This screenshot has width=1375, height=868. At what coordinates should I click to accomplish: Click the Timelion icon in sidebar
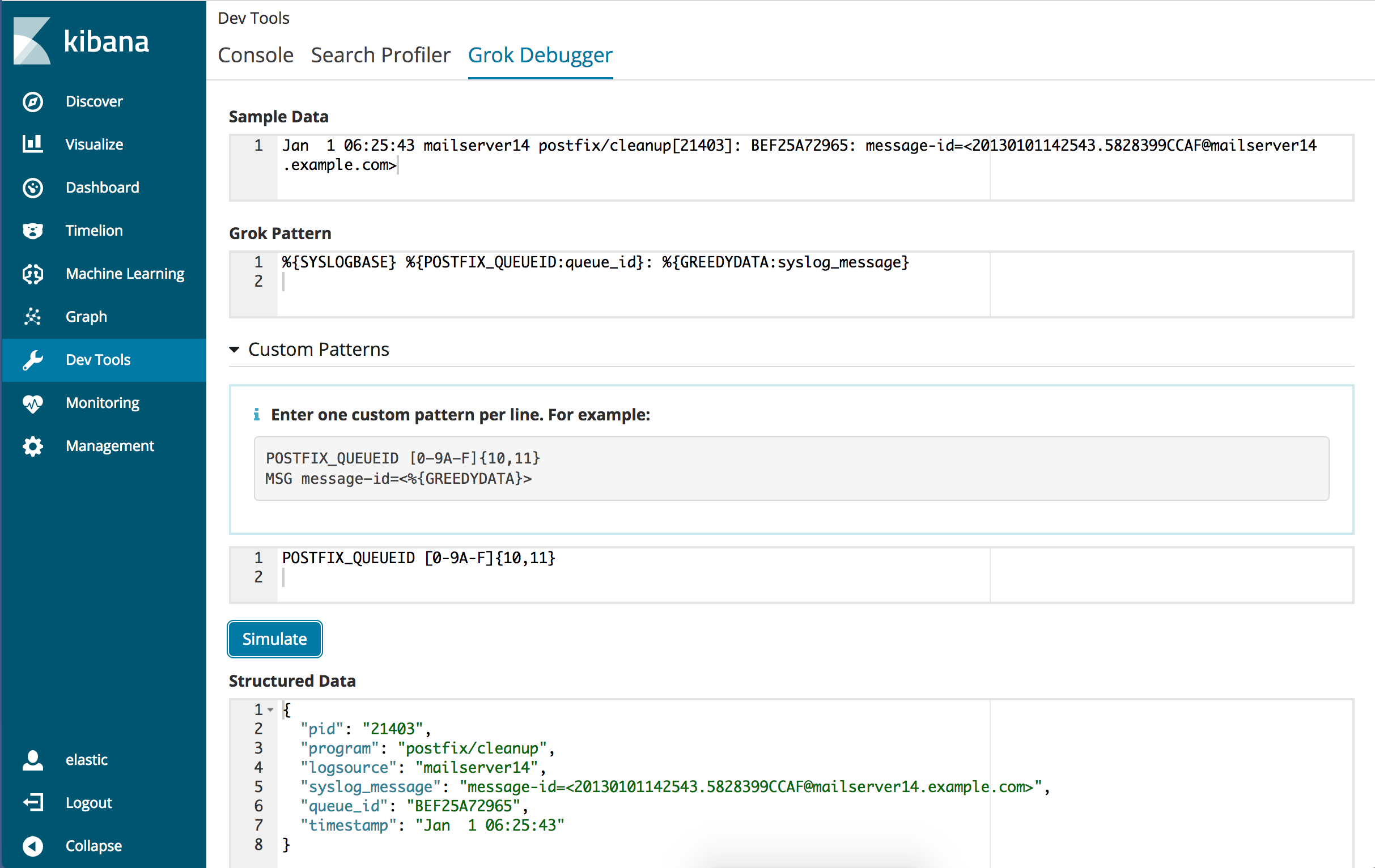[x=33, y=230]
